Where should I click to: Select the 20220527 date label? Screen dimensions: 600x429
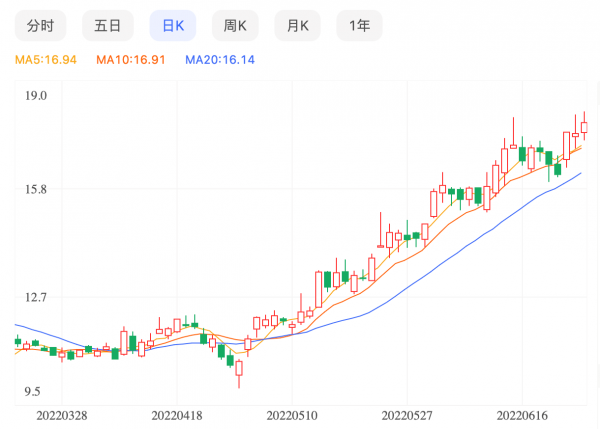coord(407,414)
